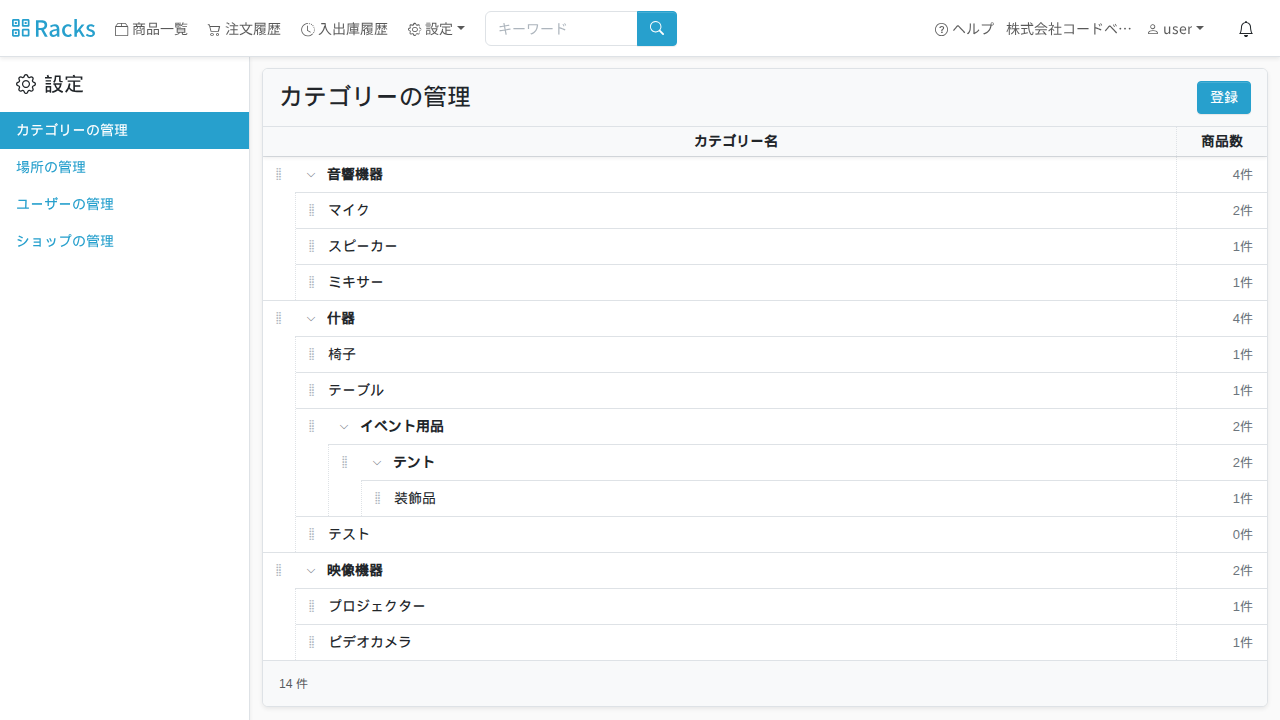Select the ミキサー category name
Viewport: 1280px width, 720px height.
pos(356,282)
